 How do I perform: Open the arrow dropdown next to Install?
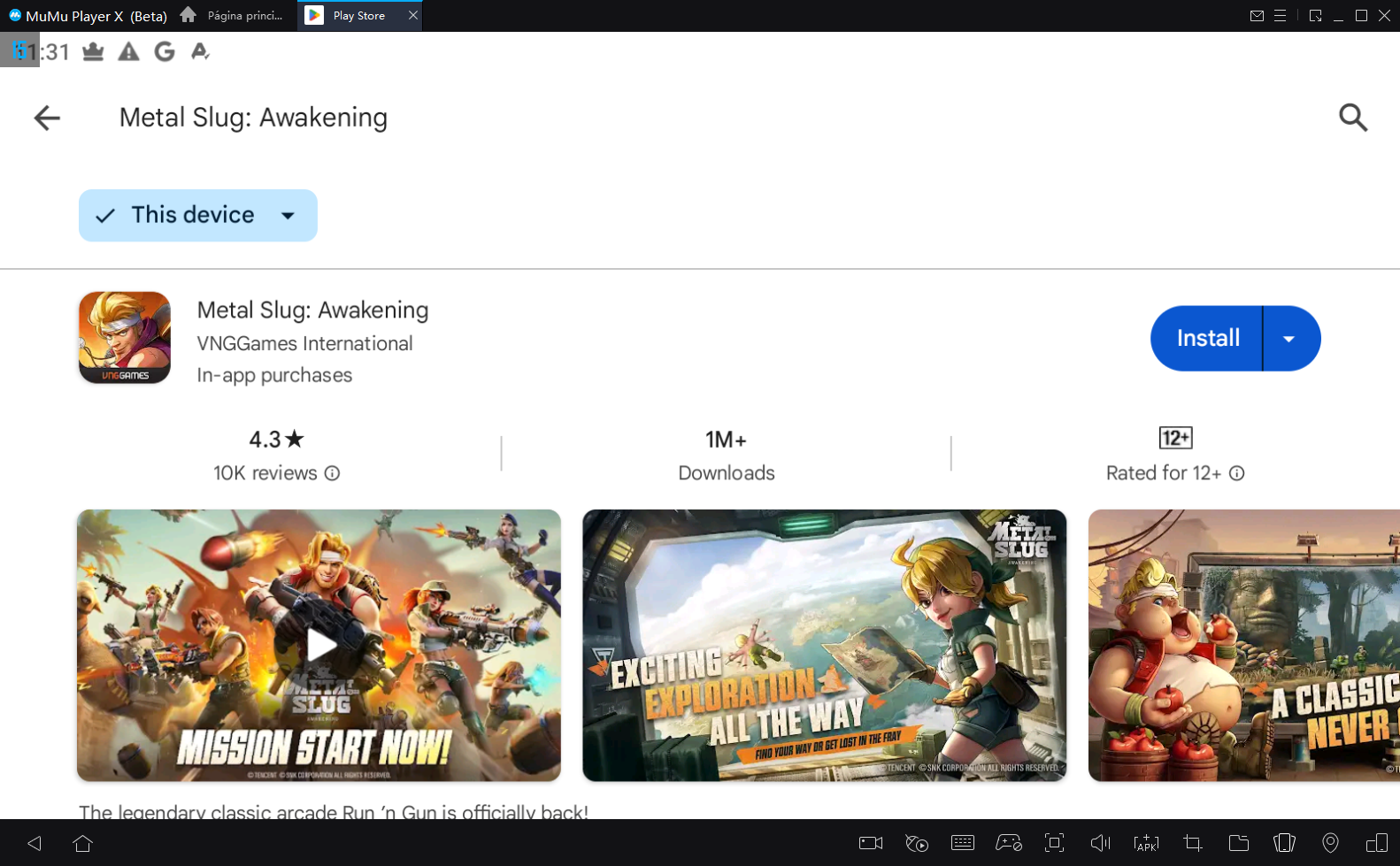coord(1289,339)
